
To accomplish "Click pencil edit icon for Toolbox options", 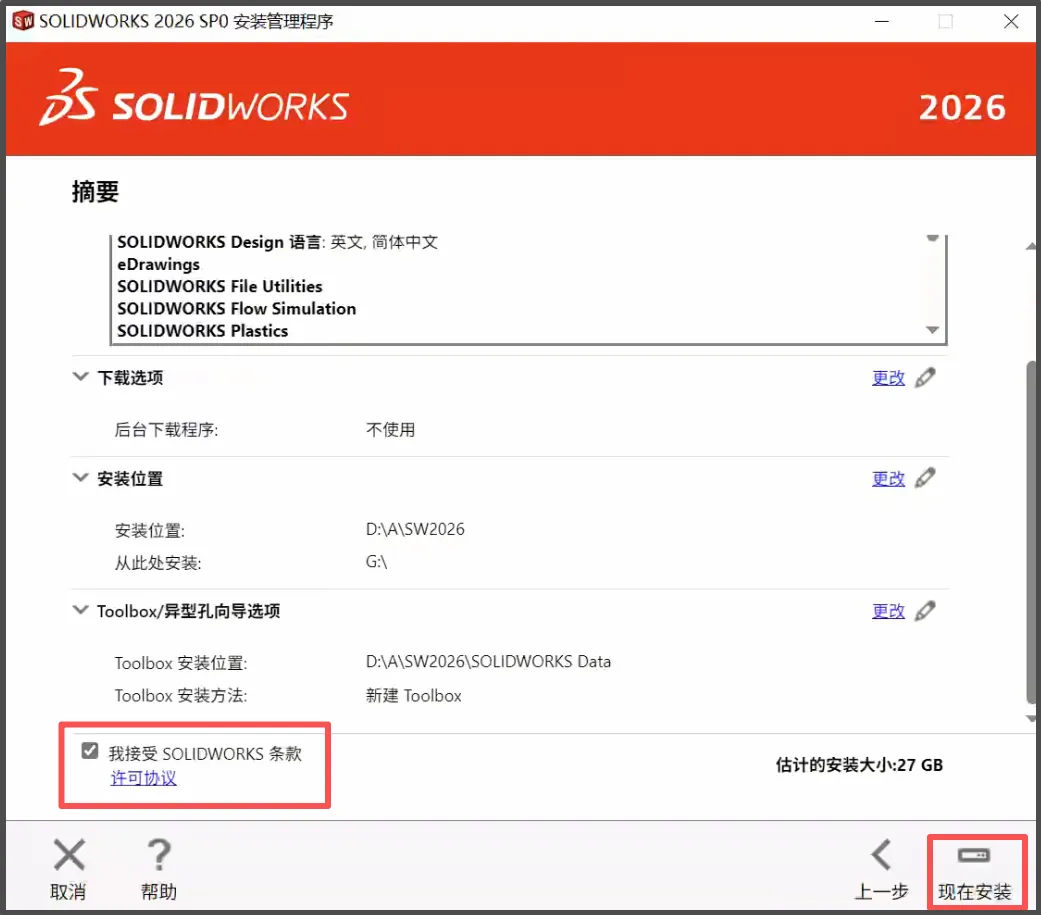I will (925, 610).
